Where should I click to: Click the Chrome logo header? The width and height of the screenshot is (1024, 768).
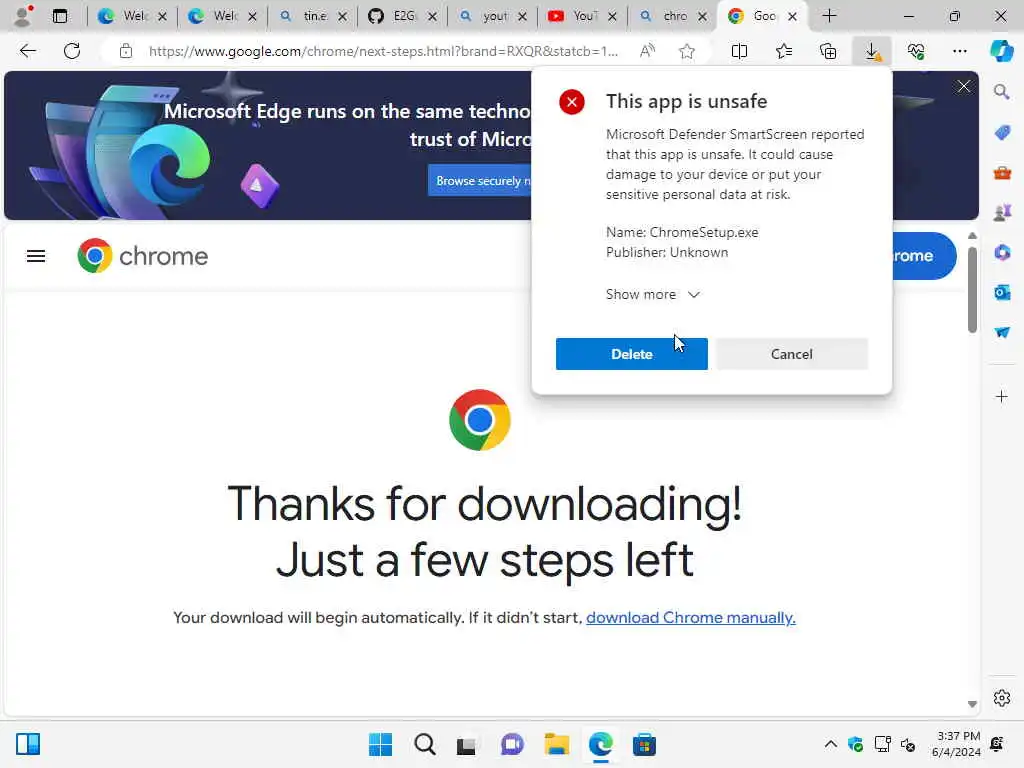point(142,256)
